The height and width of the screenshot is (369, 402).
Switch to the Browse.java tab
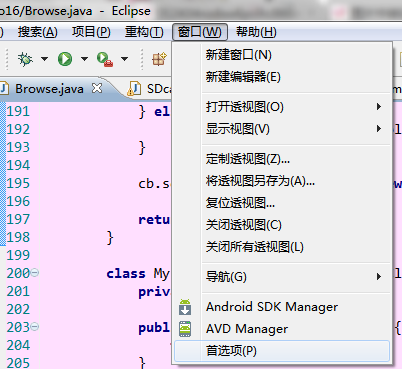49,89
